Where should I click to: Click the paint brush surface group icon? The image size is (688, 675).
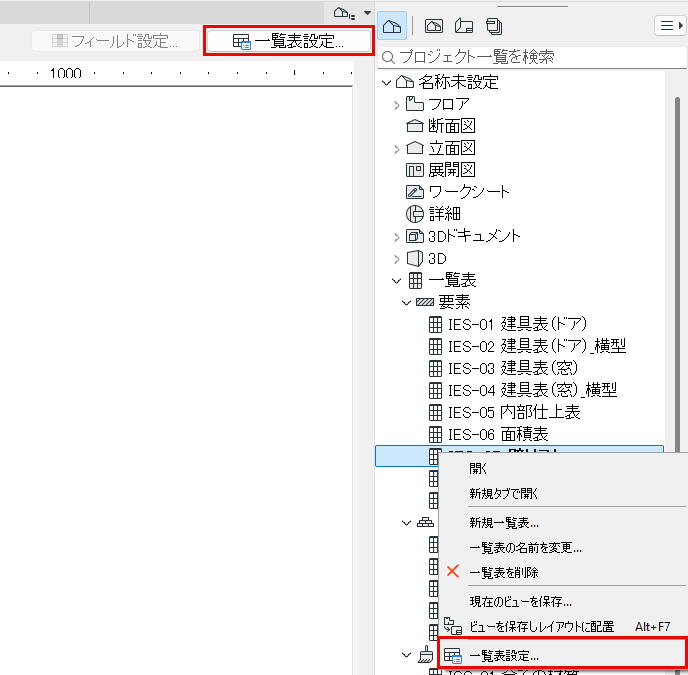point(425,654)
